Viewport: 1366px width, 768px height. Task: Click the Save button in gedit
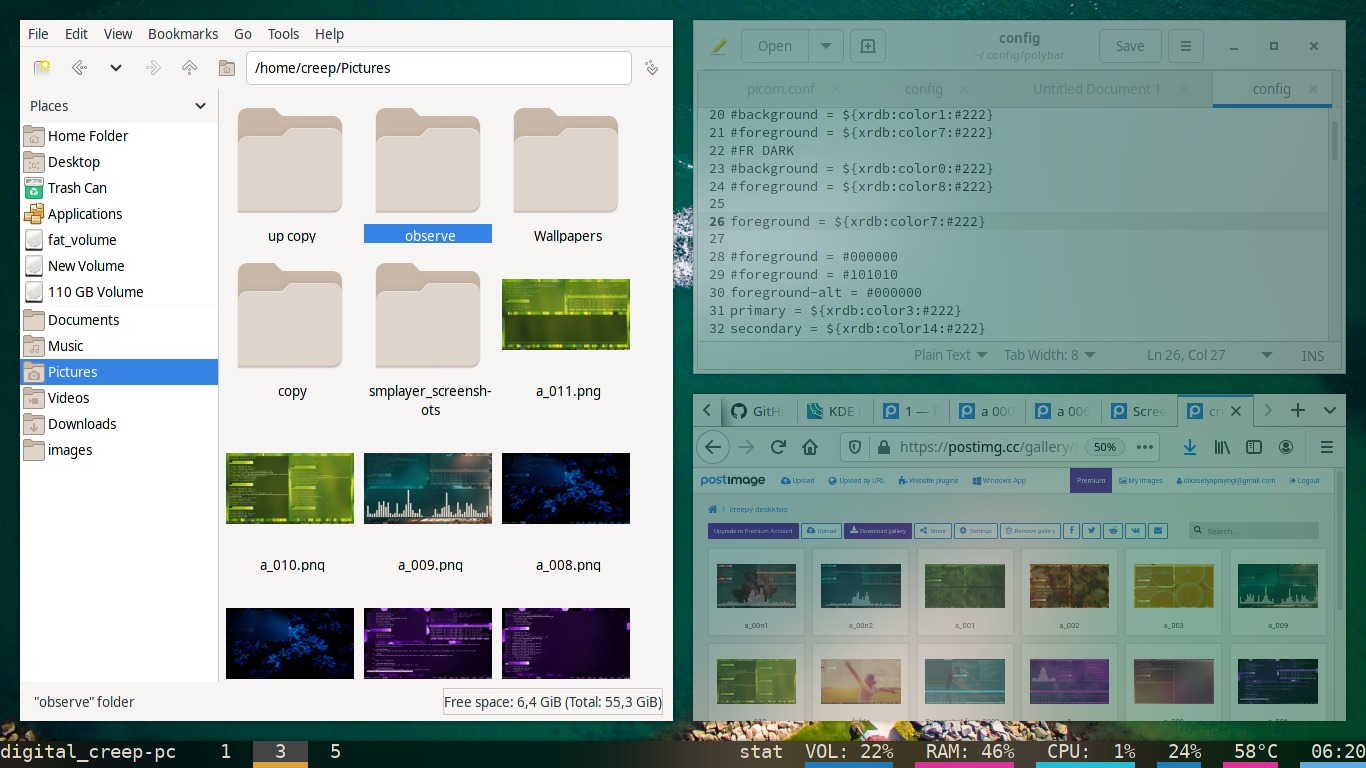[1130, 46]
